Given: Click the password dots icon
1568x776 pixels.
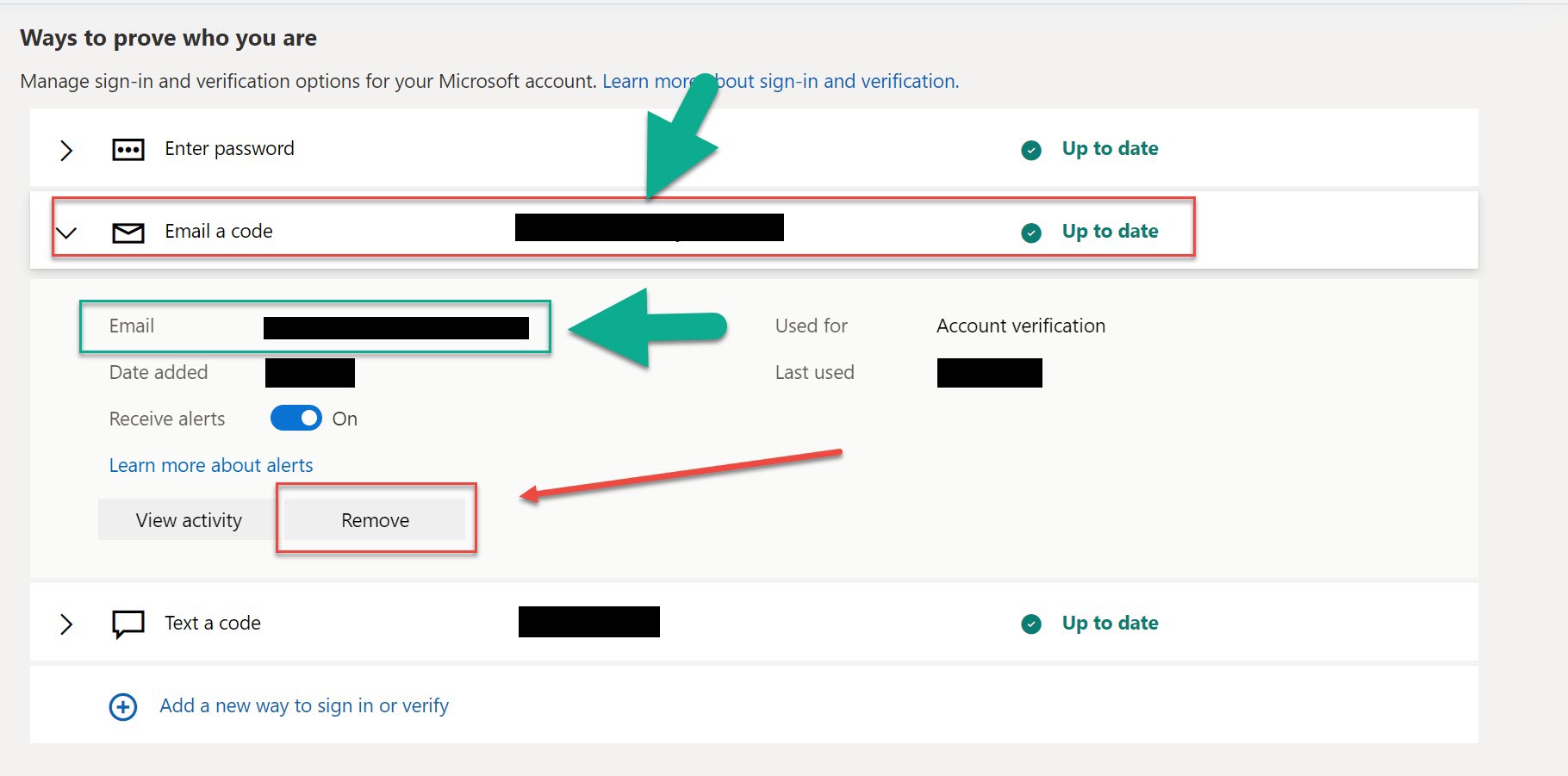Looking at the screenshot, I should pyautogui.click(x=128, y=150).
